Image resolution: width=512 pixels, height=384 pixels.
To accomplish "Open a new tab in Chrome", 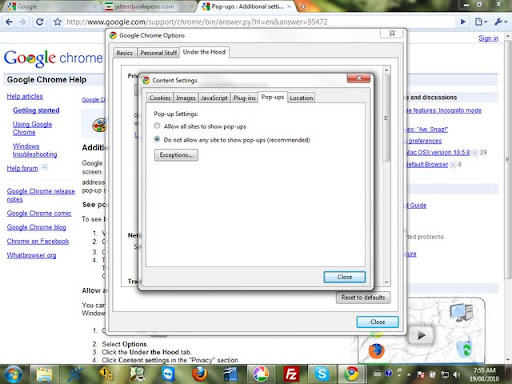I will [x=304, y=6].
